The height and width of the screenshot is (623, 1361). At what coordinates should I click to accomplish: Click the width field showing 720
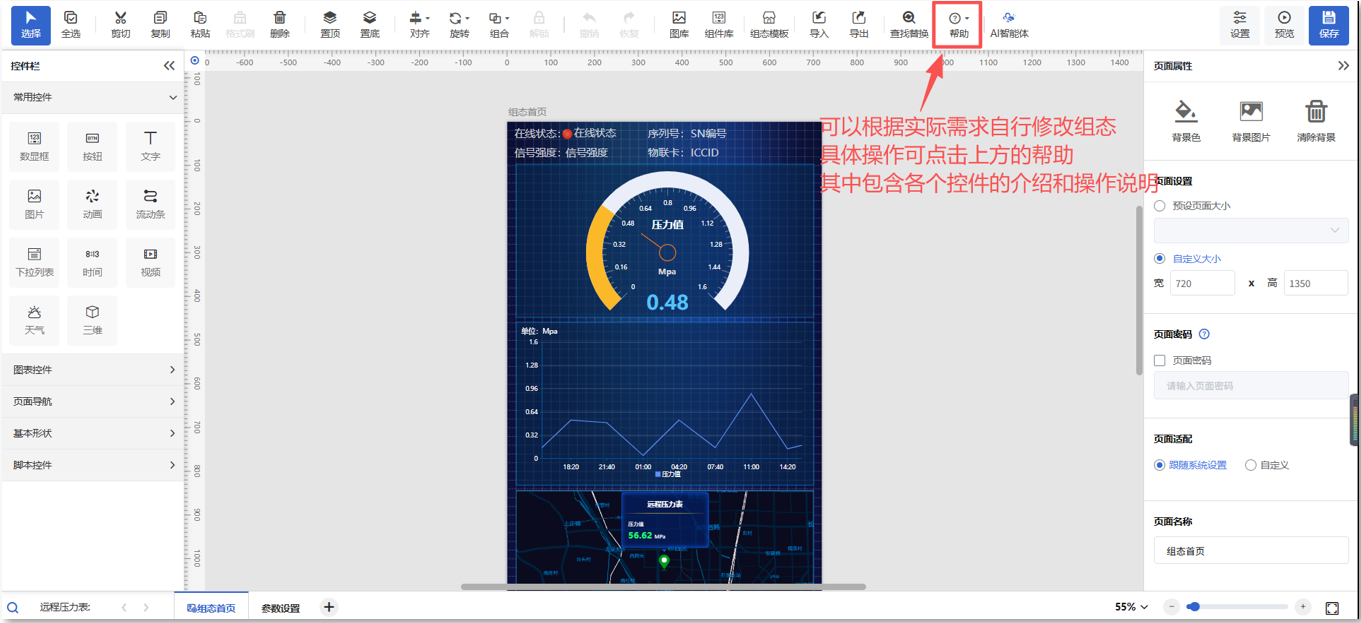pos(1202,284)
